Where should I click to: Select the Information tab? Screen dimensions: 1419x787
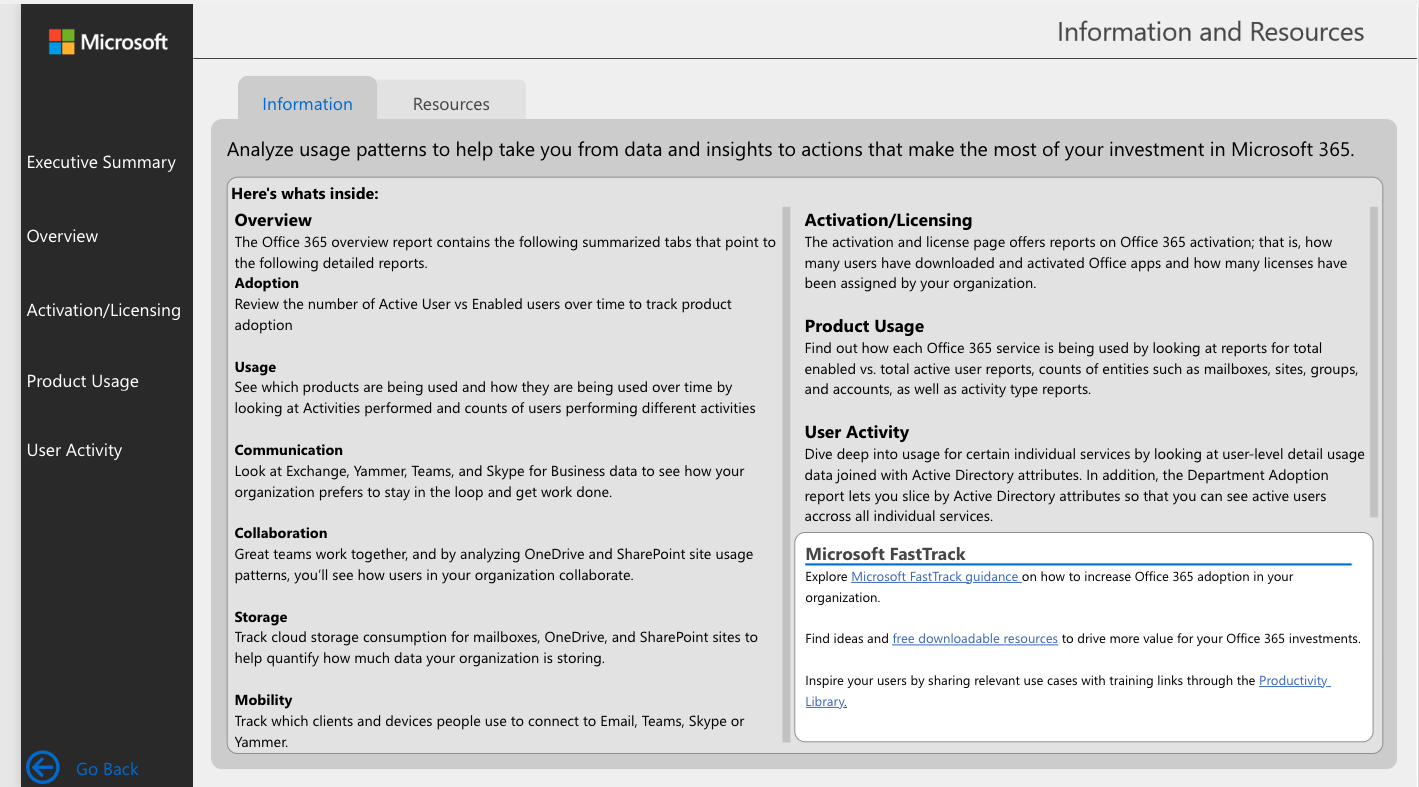(x=307, y=104)
